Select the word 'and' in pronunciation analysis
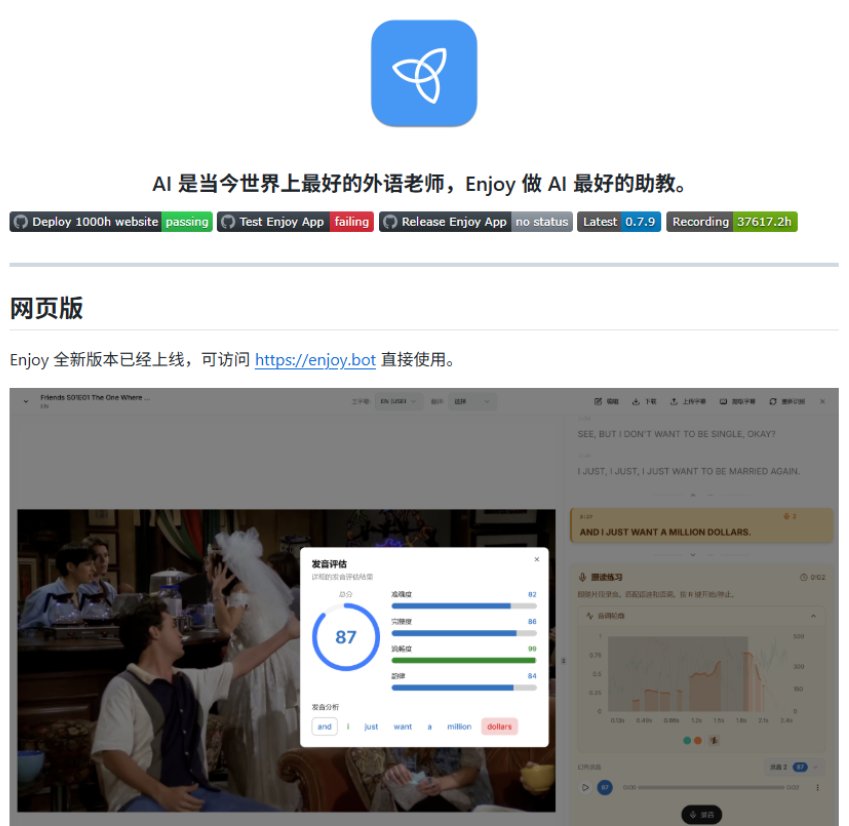This screenshot has height=826, width=849. (x=324, y=726)
